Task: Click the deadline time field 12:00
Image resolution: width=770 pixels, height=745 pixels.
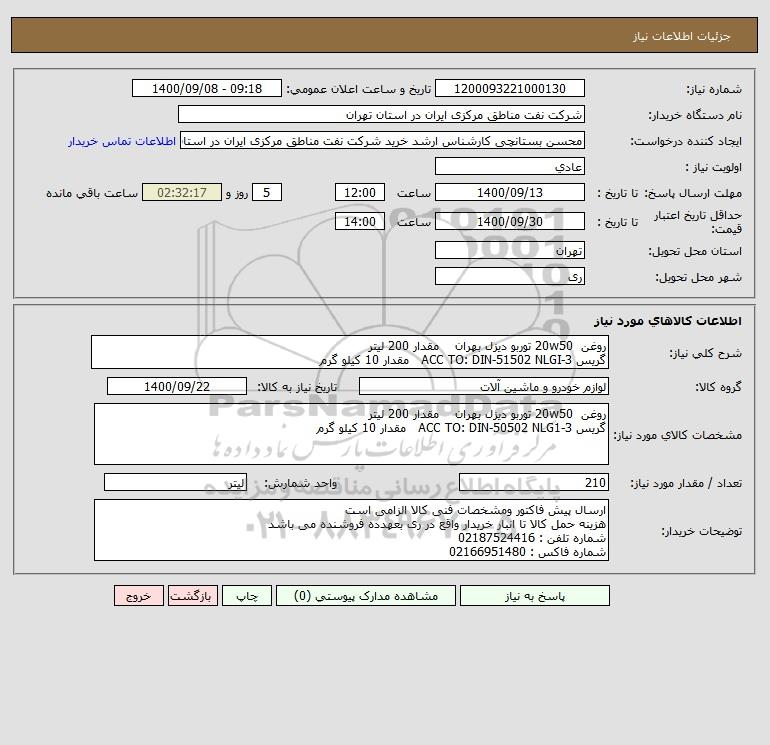Action: pyautogui.click(x=359, y=193)
